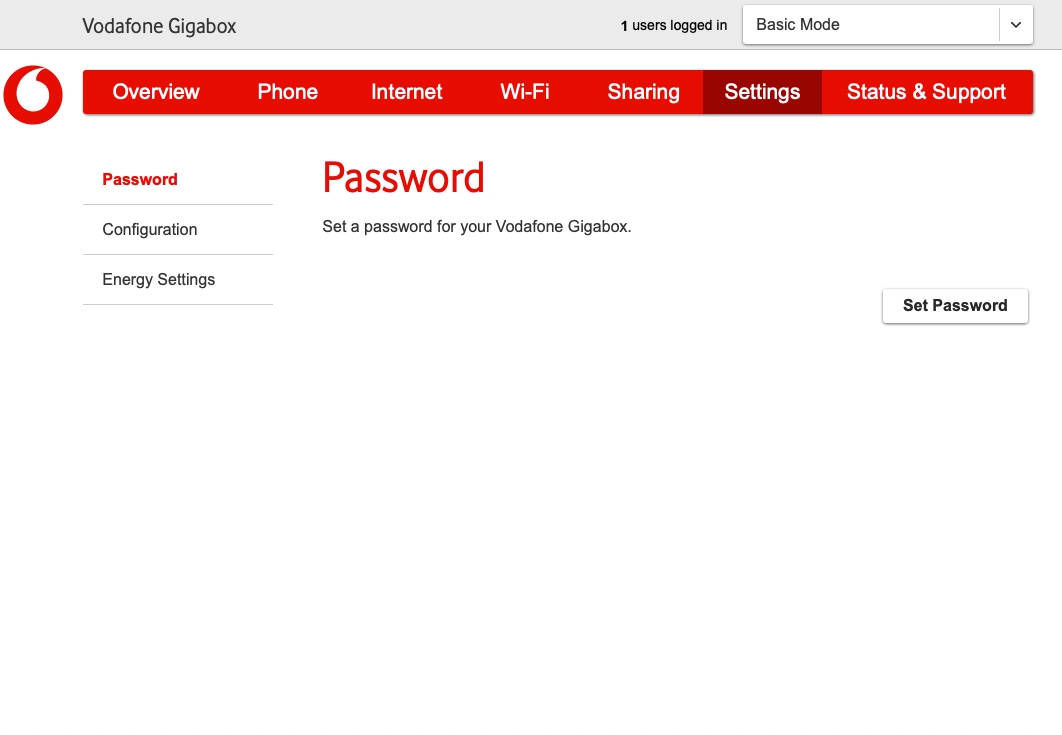Open Configuration in the sidebar

pyautogui.click(x=150, y=230)
